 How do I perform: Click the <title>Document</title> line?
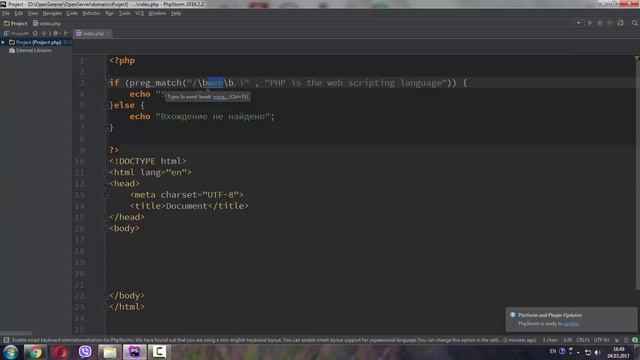189,206
